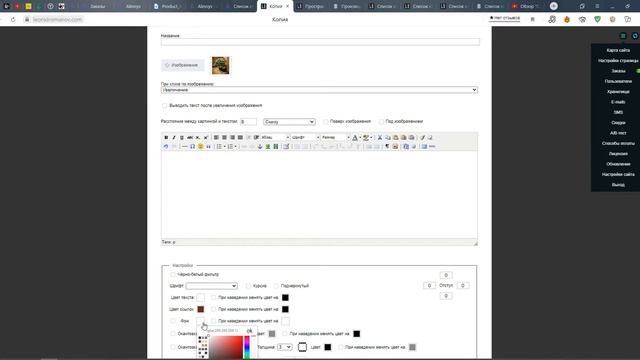Open Page settings in the side menu
The height and width of the screenshot is (360, 640).
(x=618, y=60)
